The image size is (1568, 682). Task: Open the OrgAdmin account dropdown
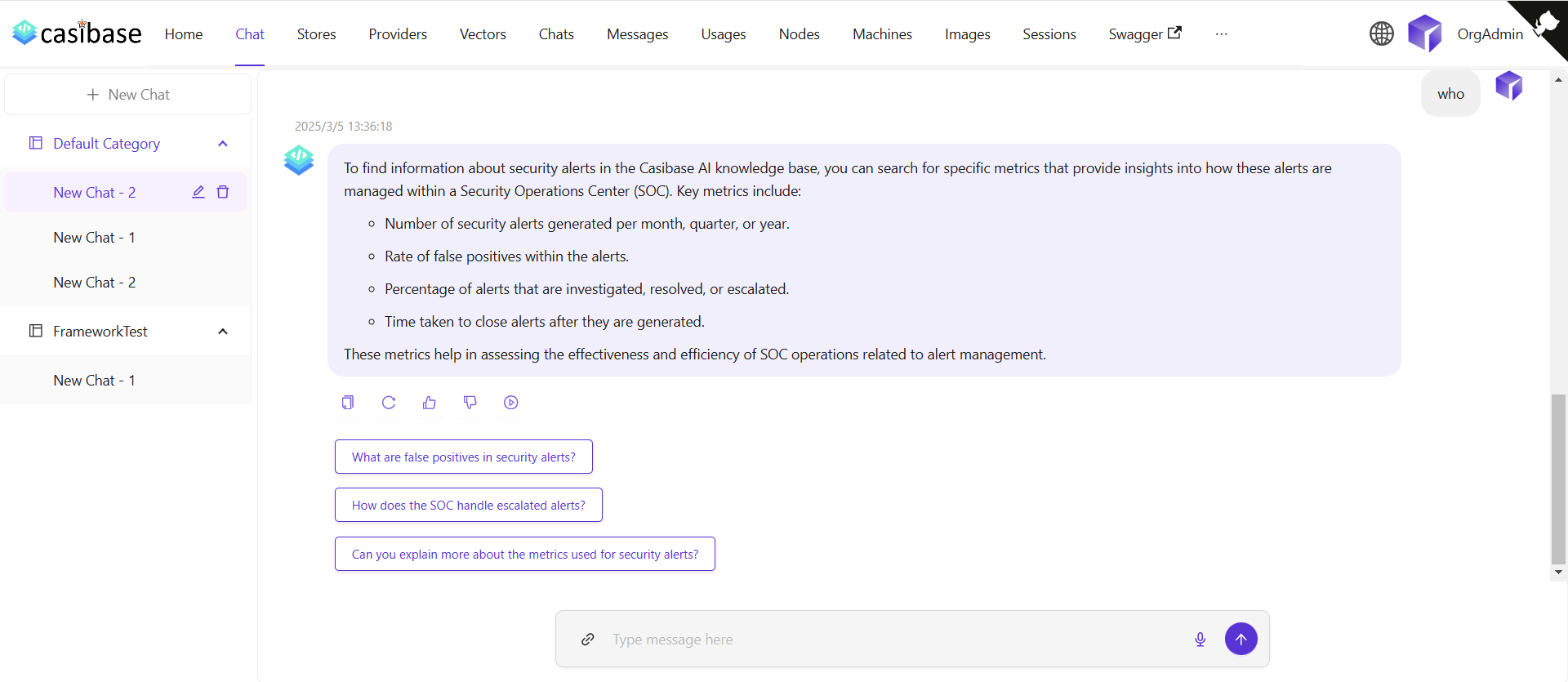click(x=1489, y=34)
